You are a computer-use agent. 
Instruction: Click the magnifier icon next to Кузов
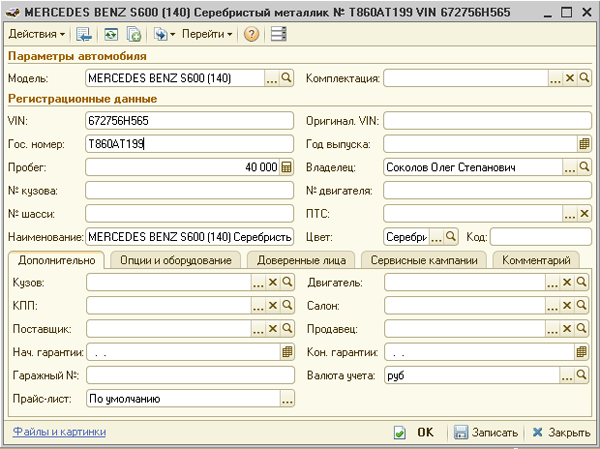287,282
